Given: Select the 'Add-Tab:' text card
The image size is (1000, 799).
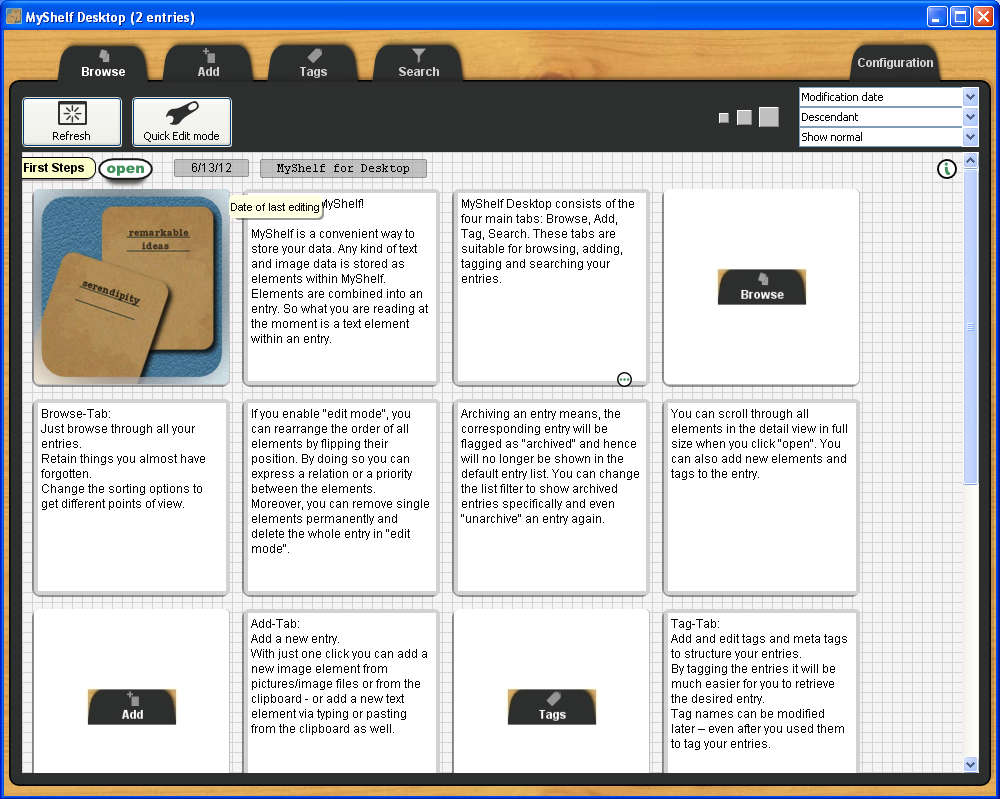Looking at the screenshot, I should [x=341, y=692].
